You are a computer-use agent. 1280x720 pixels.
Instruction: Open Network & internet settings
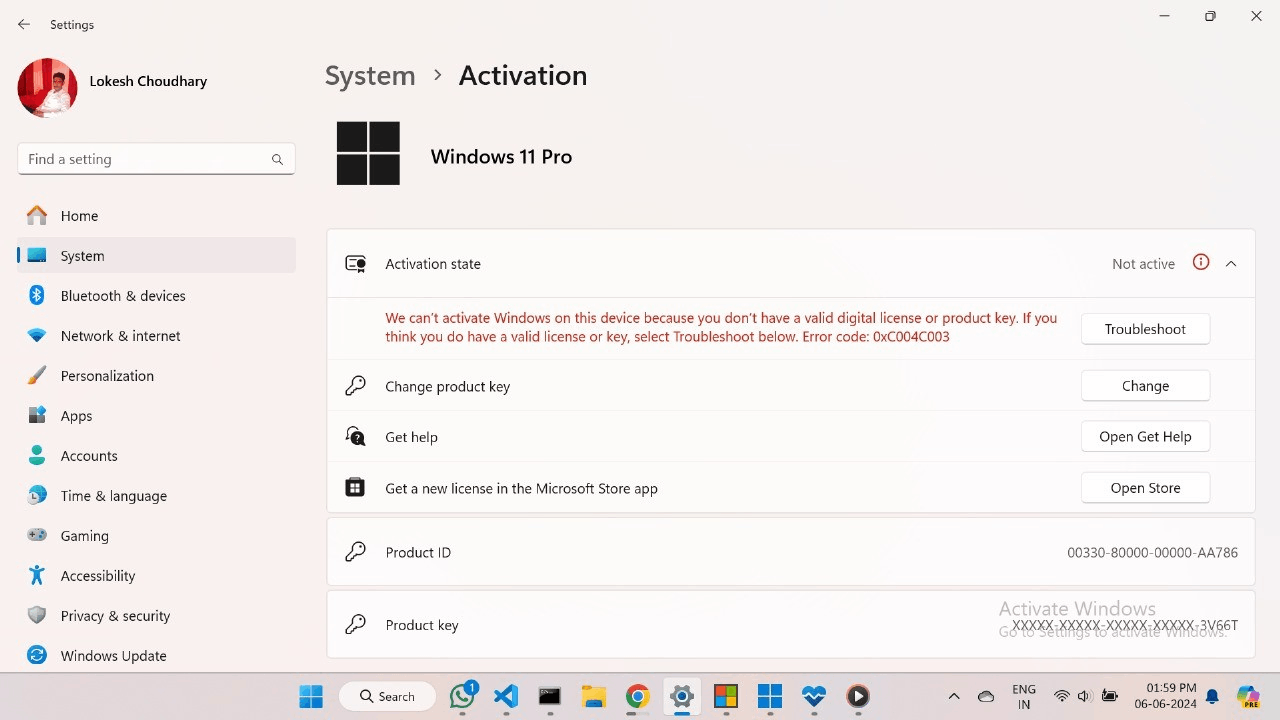(x=156, y=336)
